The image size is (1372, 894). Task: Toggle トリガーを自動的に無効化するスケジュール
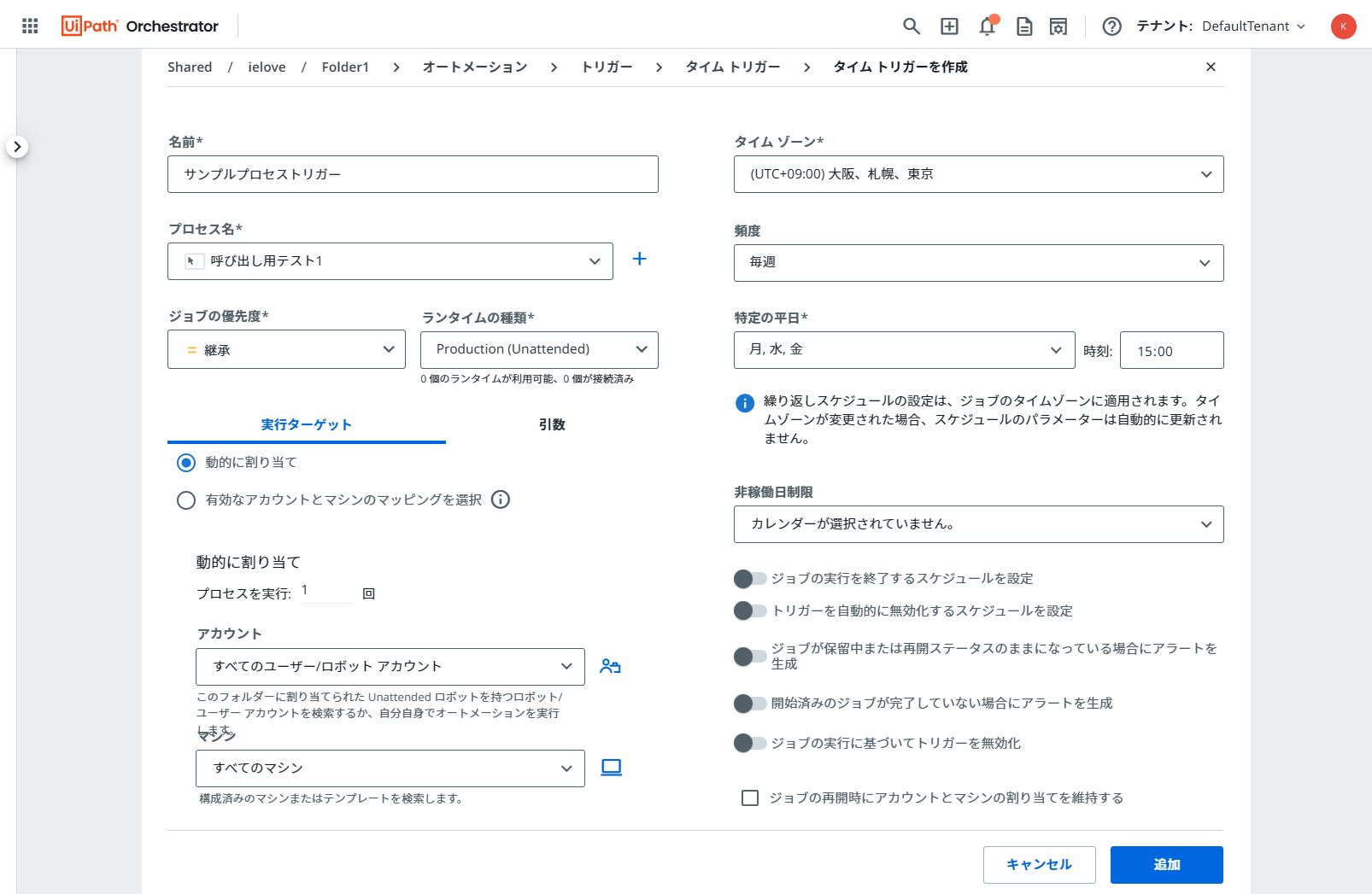point(750,611)
